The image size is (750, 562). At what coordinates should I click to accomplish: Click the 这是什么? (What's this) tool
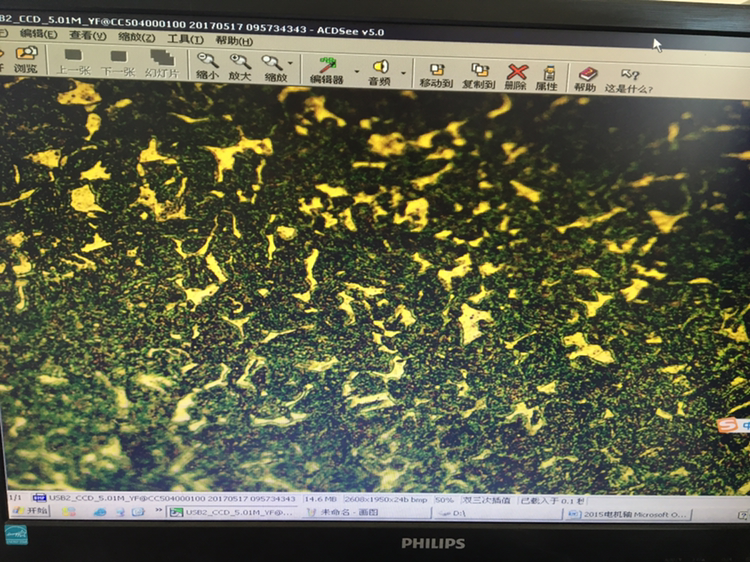click(629, 81)
